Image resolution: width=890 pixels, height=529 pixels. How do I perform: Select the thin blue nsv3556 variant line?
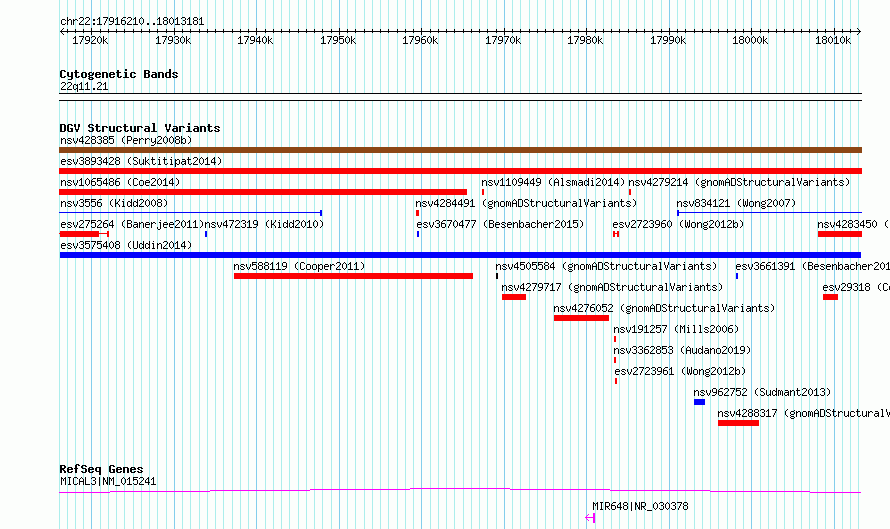[x=191, y=213]
